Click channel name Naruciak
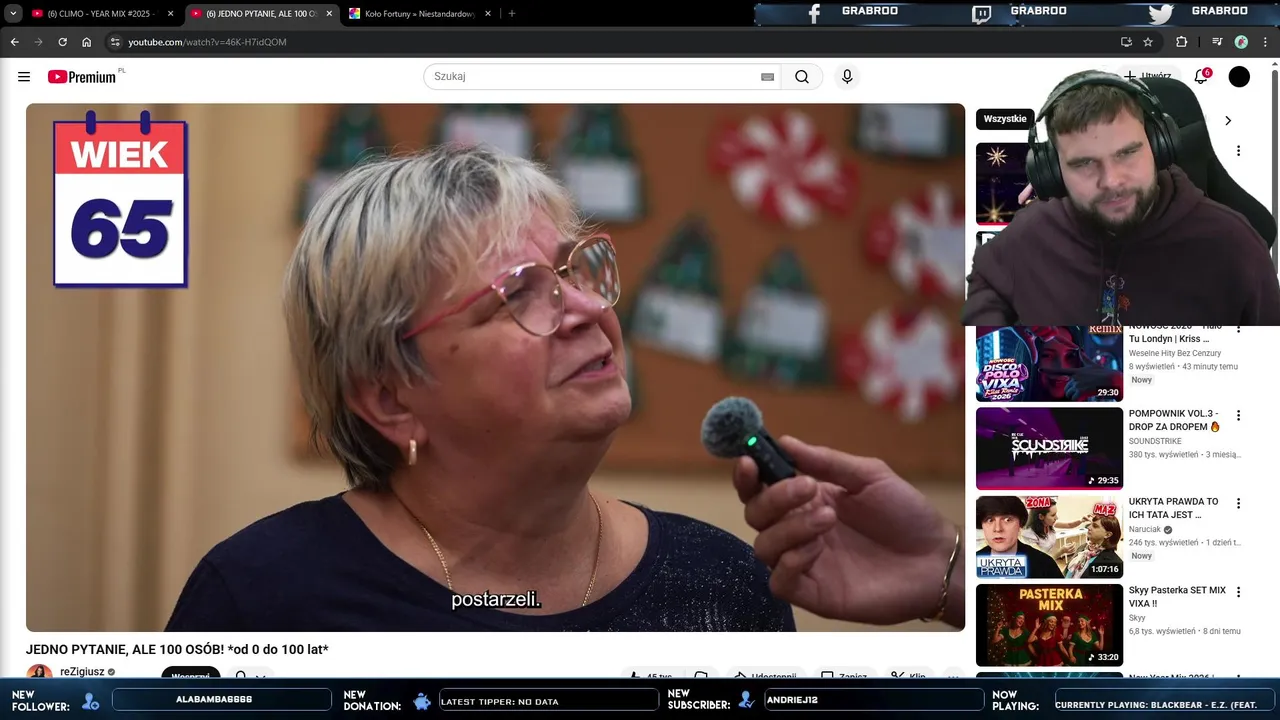Viewport: 1280px width, 720px height. pyautogui.click(x=1145, y=529)
